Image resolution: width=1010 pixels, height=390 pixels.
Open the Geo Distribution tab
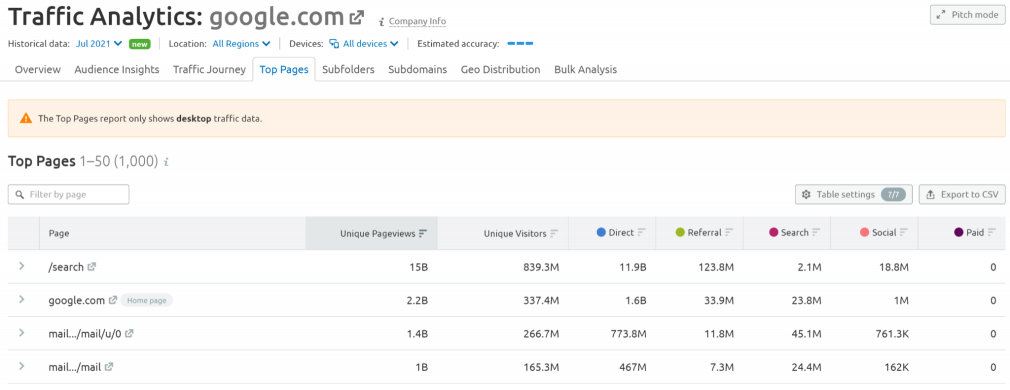(500, 70)
